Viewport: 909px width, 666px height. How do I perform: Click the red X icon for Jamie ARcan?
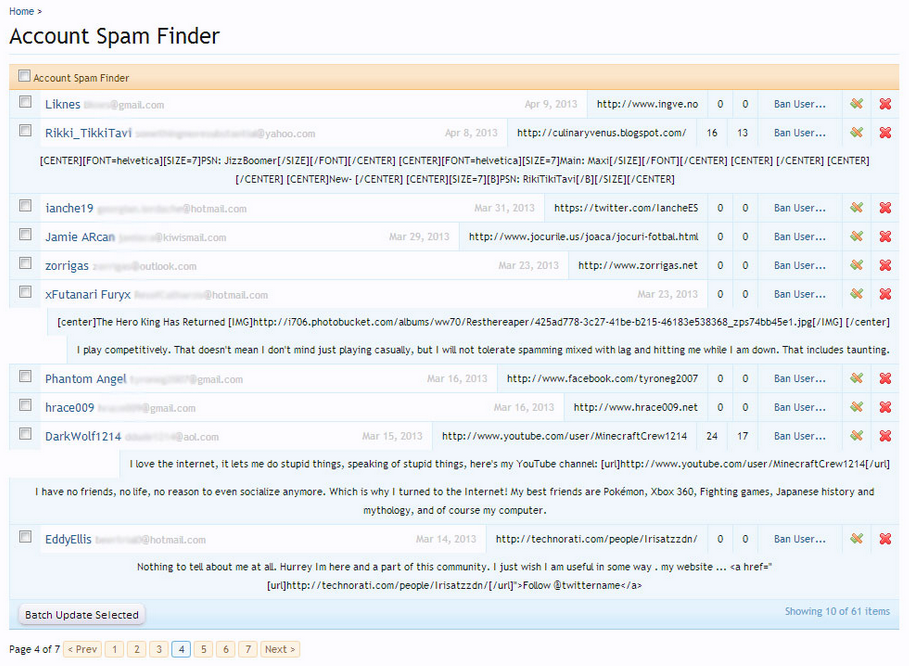885,237
